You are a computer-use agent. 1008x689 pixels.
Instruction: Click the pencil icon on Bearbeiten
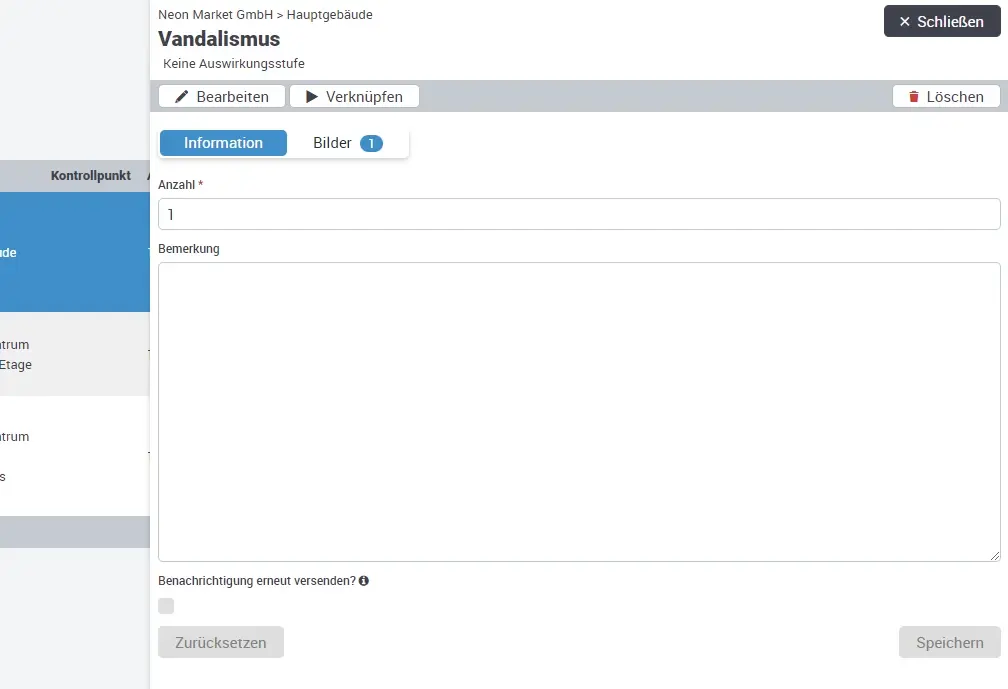tap(181, 97)
